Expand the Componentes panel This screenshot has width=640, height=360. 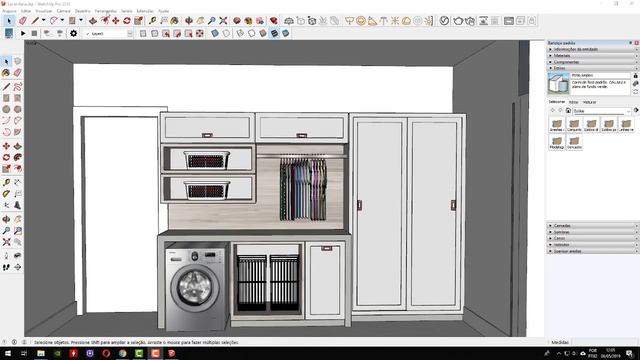(593, 62)
